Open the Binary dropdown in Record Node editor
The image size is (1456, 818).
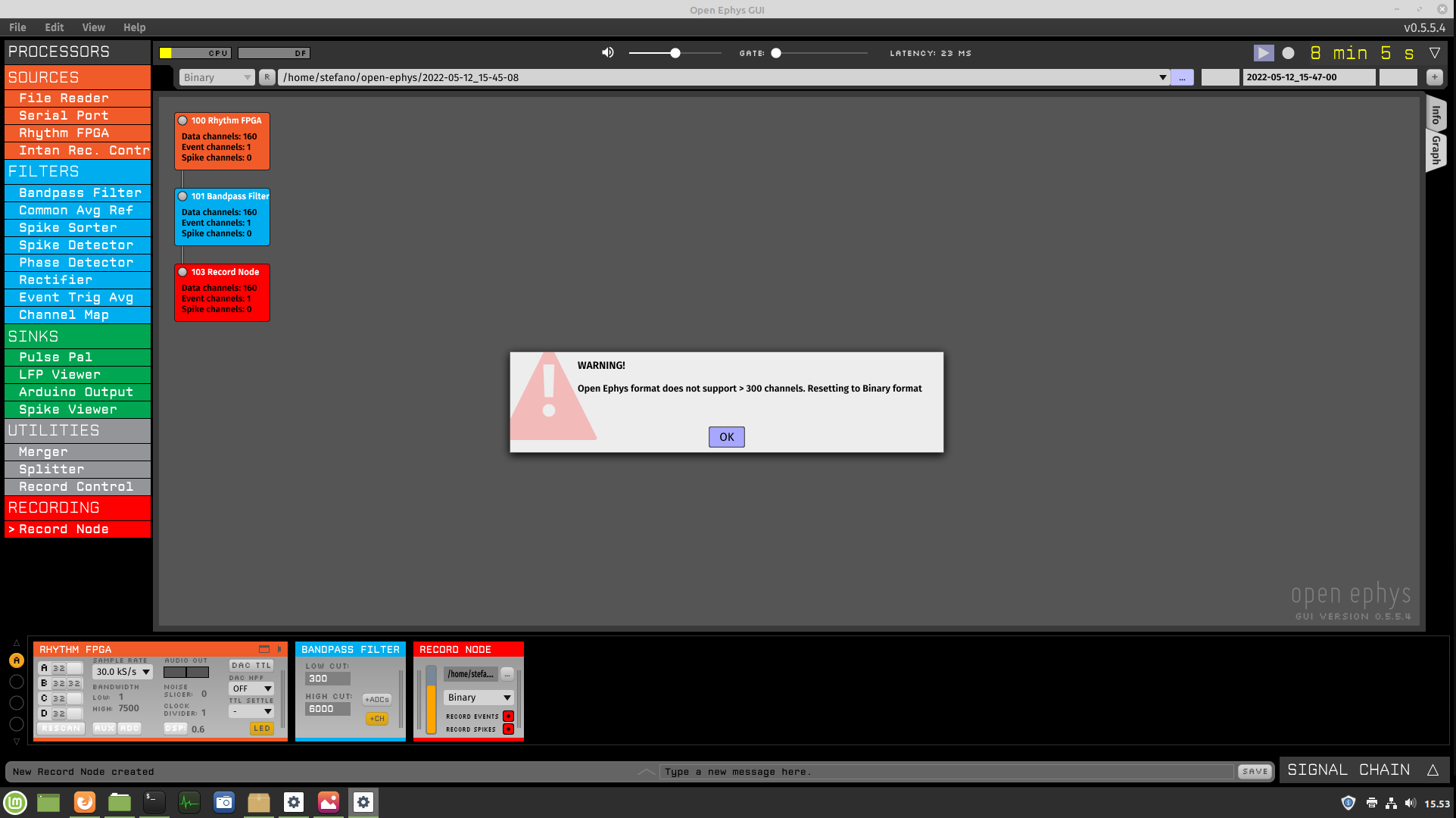point(479,697)
